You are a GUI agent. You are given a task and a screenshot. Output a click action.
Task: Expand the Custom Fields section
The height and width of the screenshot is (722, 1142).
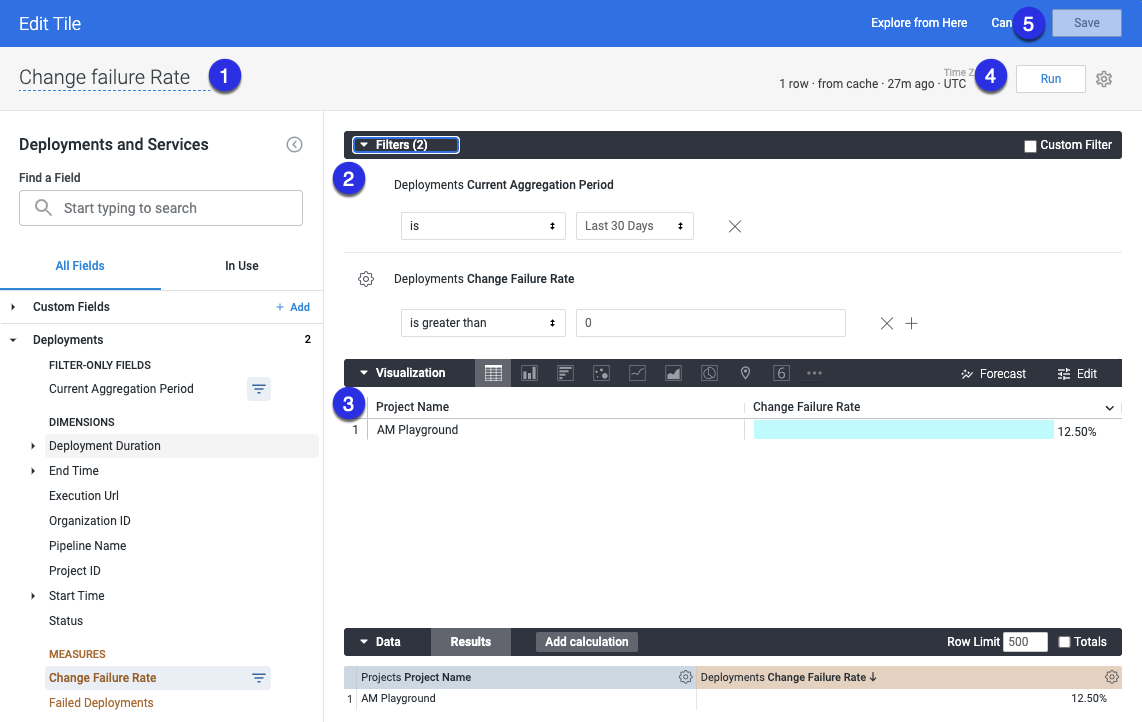[14, 307]
